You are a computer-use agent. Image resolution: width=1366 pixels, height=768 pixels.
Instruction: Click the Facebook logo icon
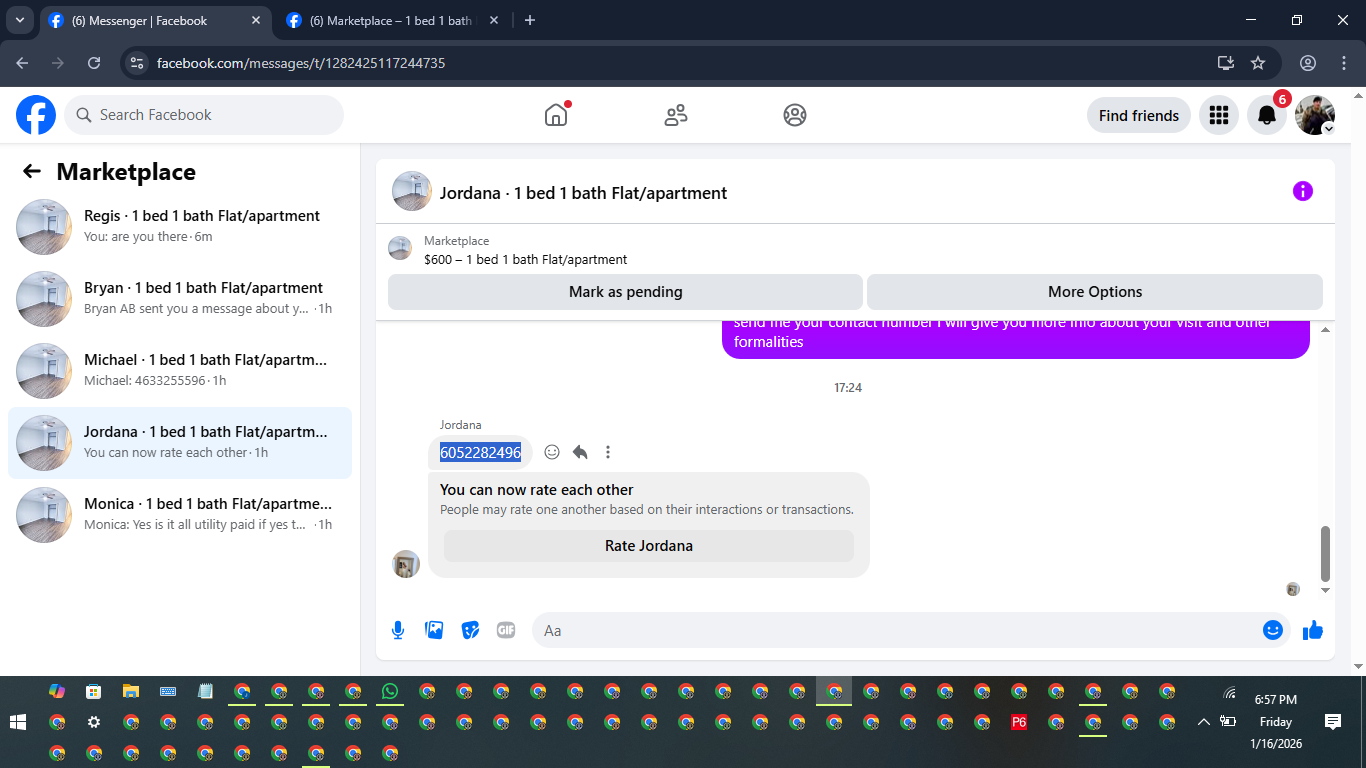36,115
